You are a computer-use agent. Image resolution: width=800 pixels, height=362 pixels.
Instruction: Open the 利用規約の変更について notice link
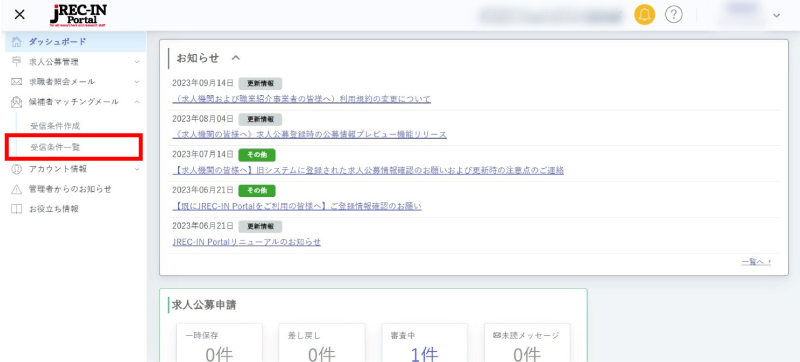(302, 99)
